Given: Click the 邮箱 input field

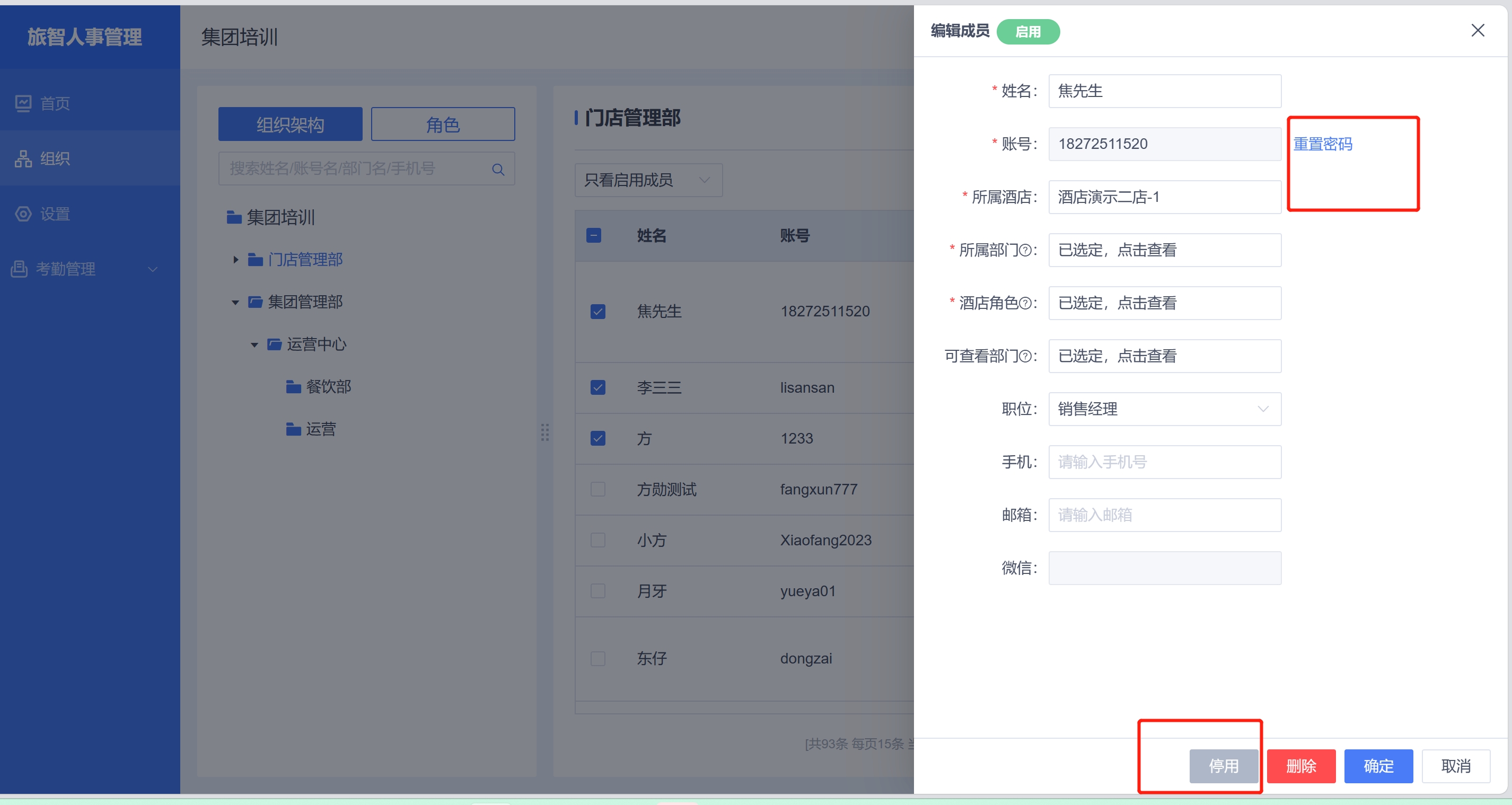Looking at the screenshot, I should pyautogui.click(x=1165, y=515).
